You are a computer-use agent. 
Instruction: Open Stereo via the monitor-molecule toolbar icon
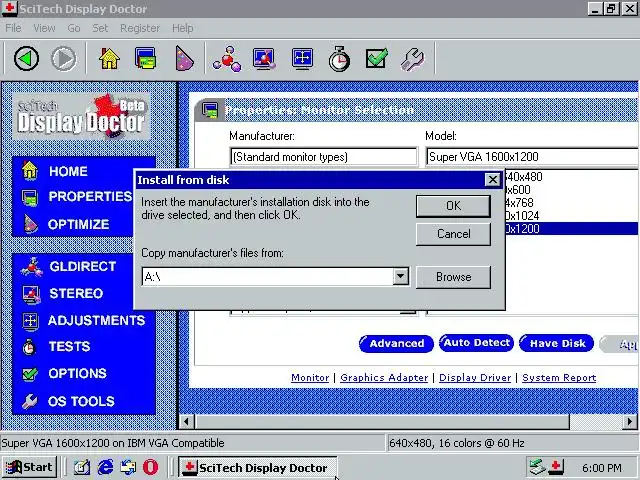click(x=264, y=59)
